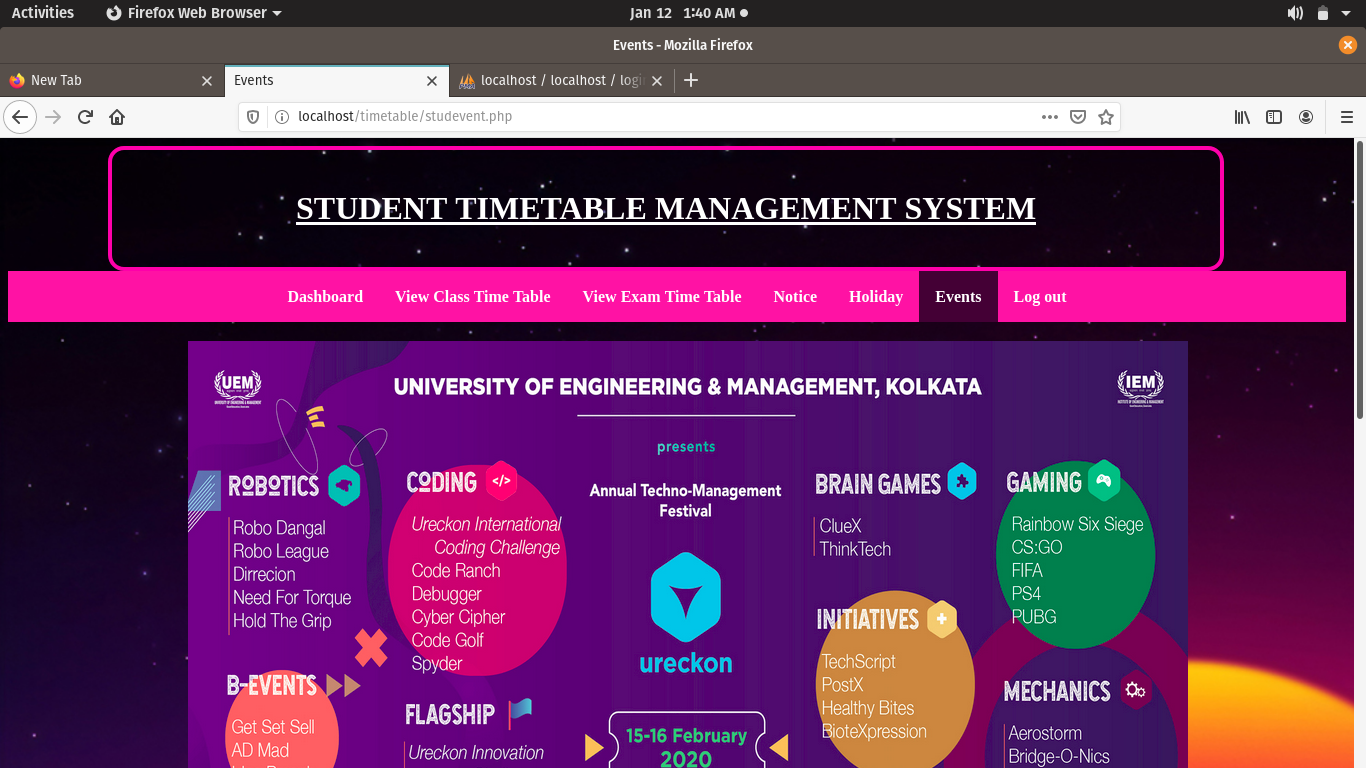Open the Holiday menu item
1366x768 pixels.
876,297
